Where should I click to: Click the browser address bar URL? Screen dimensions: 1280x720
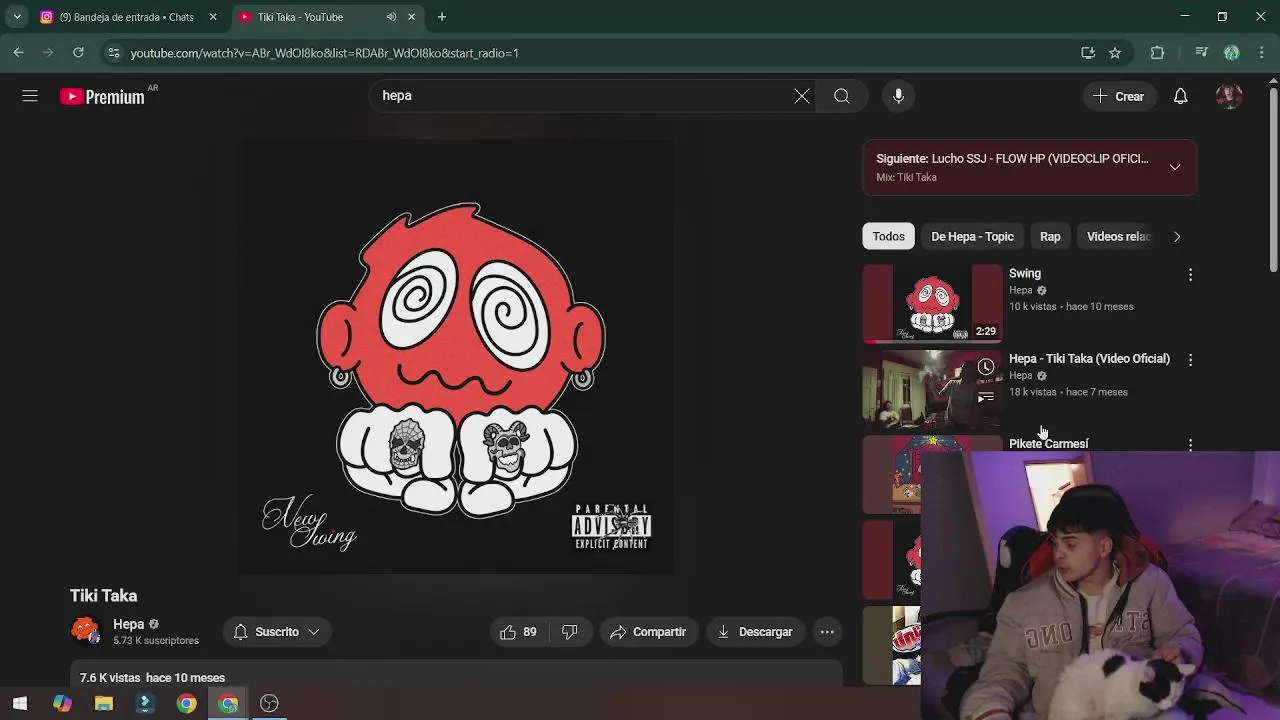pyautogui.click(x=324, y=53)
